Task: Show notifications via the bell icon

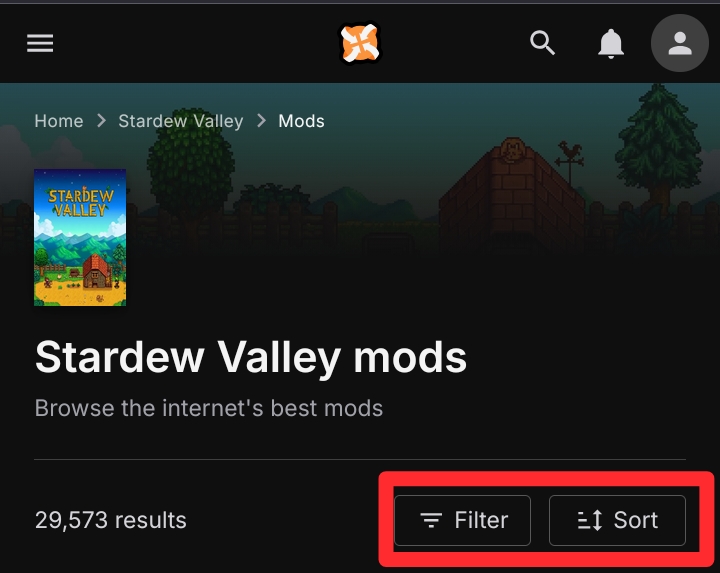Action: (611, 44)
